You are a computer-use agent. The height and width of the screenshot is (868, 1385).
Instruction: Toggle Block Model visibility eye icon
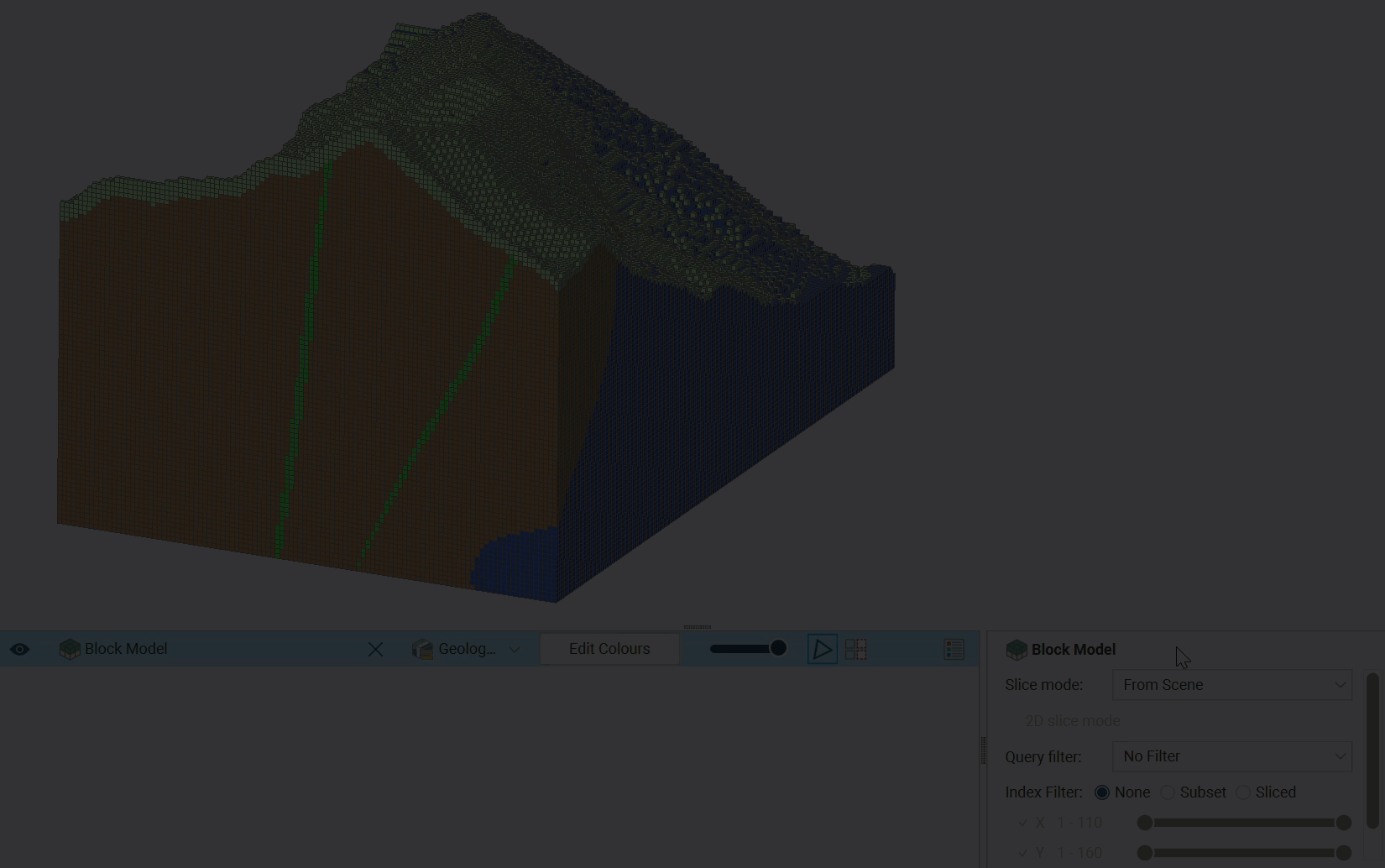(19, 649)
